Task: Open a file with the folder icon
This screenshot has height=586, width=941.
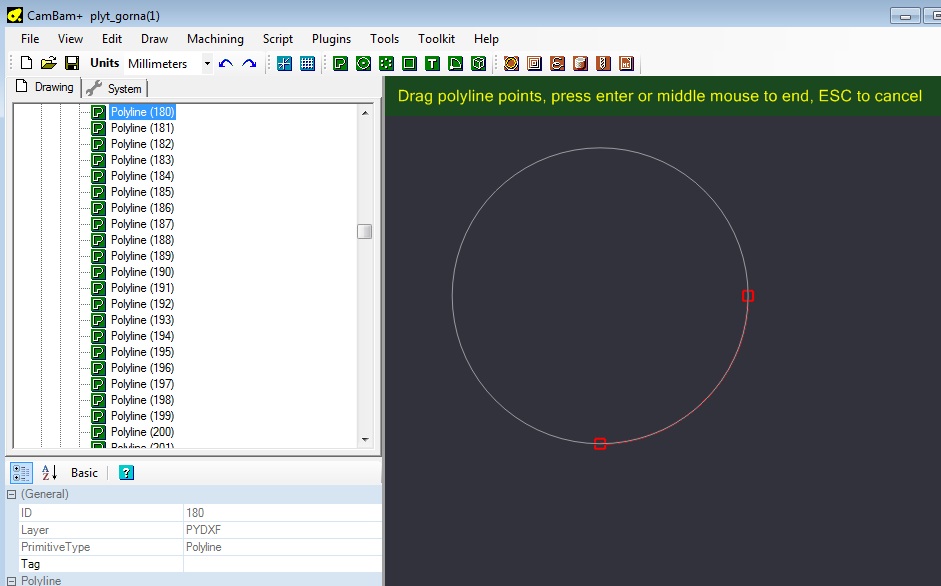Action: [x=49, y=63]
